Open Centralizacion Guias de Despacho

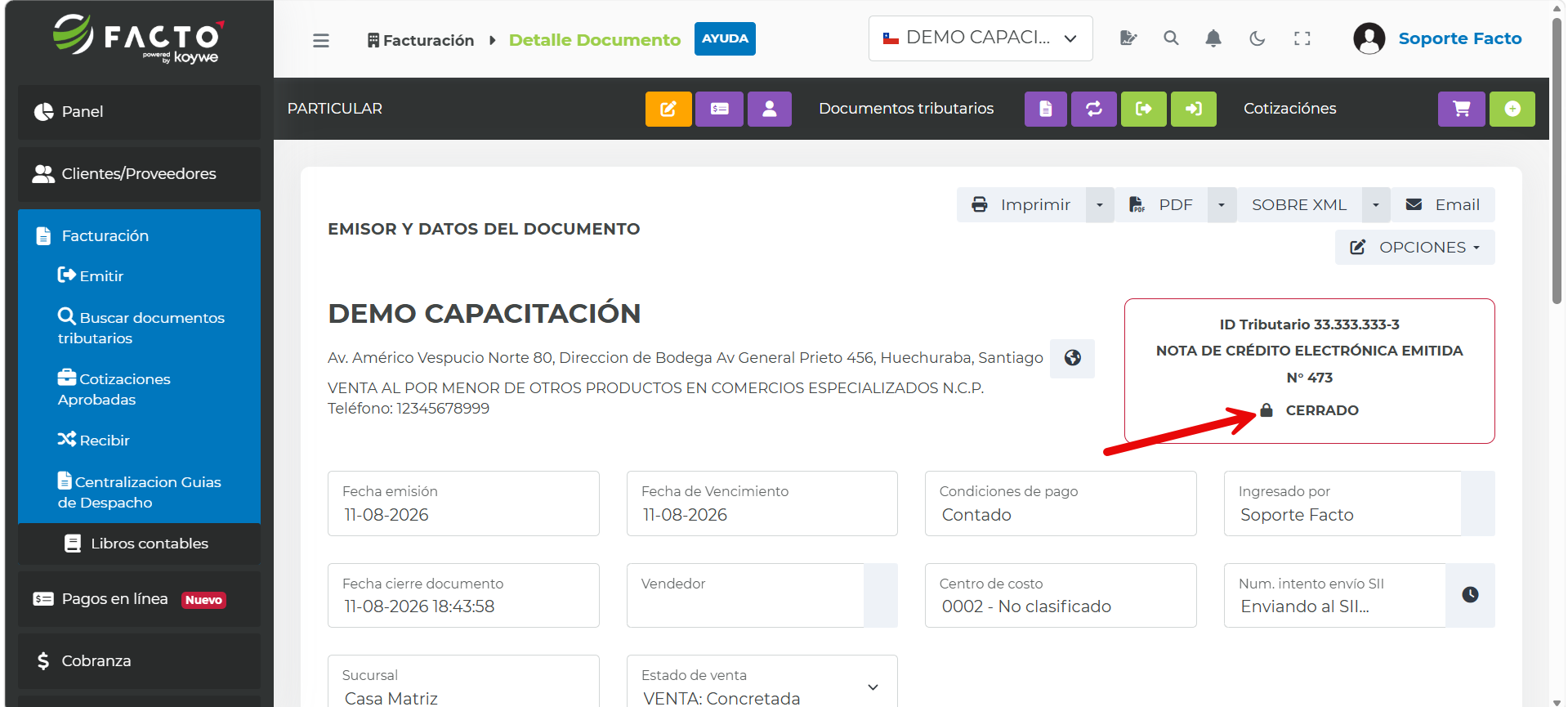[139, 492]
